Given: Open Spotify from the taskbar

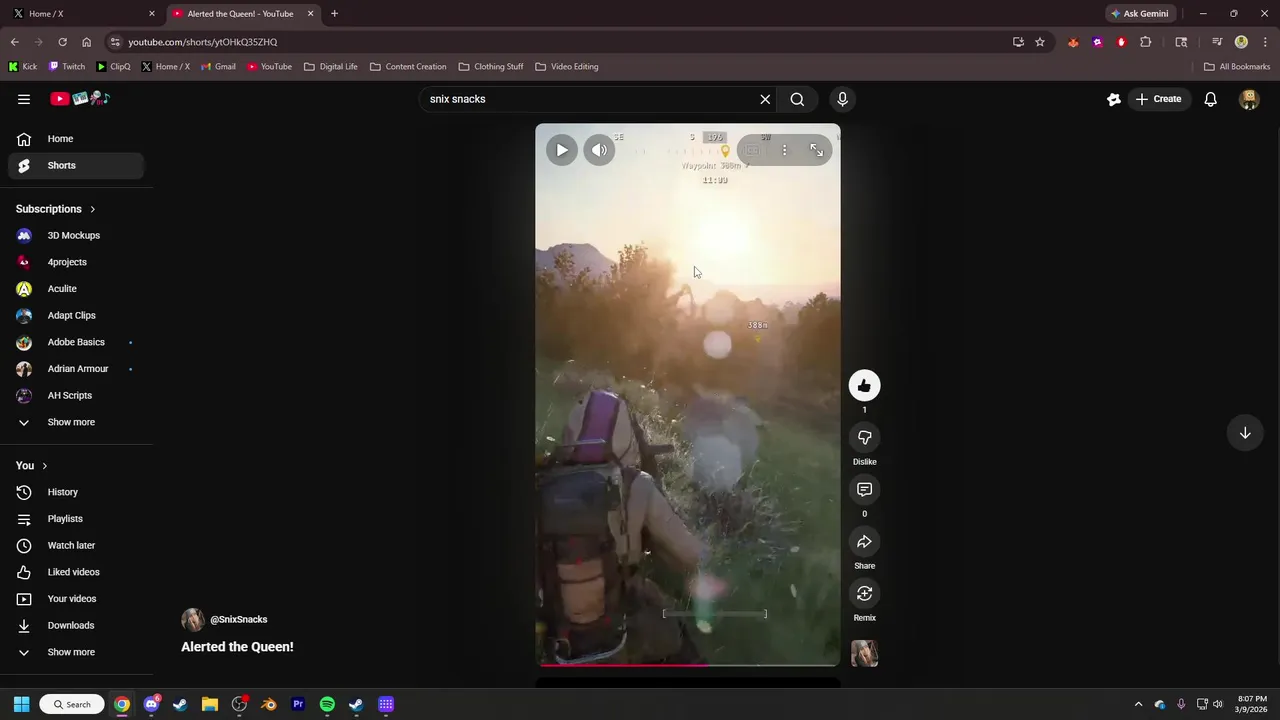Looking at the screenshot, I should [x=327, y=705].
